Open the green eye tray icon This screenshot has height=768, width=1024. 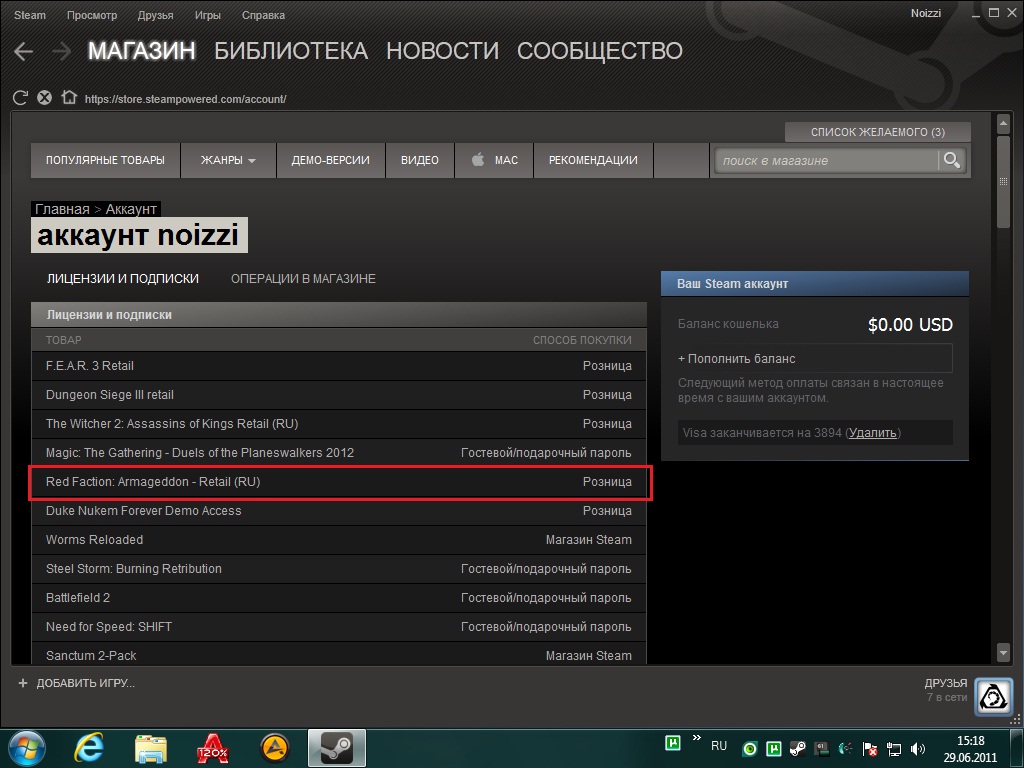click(750, 749)
